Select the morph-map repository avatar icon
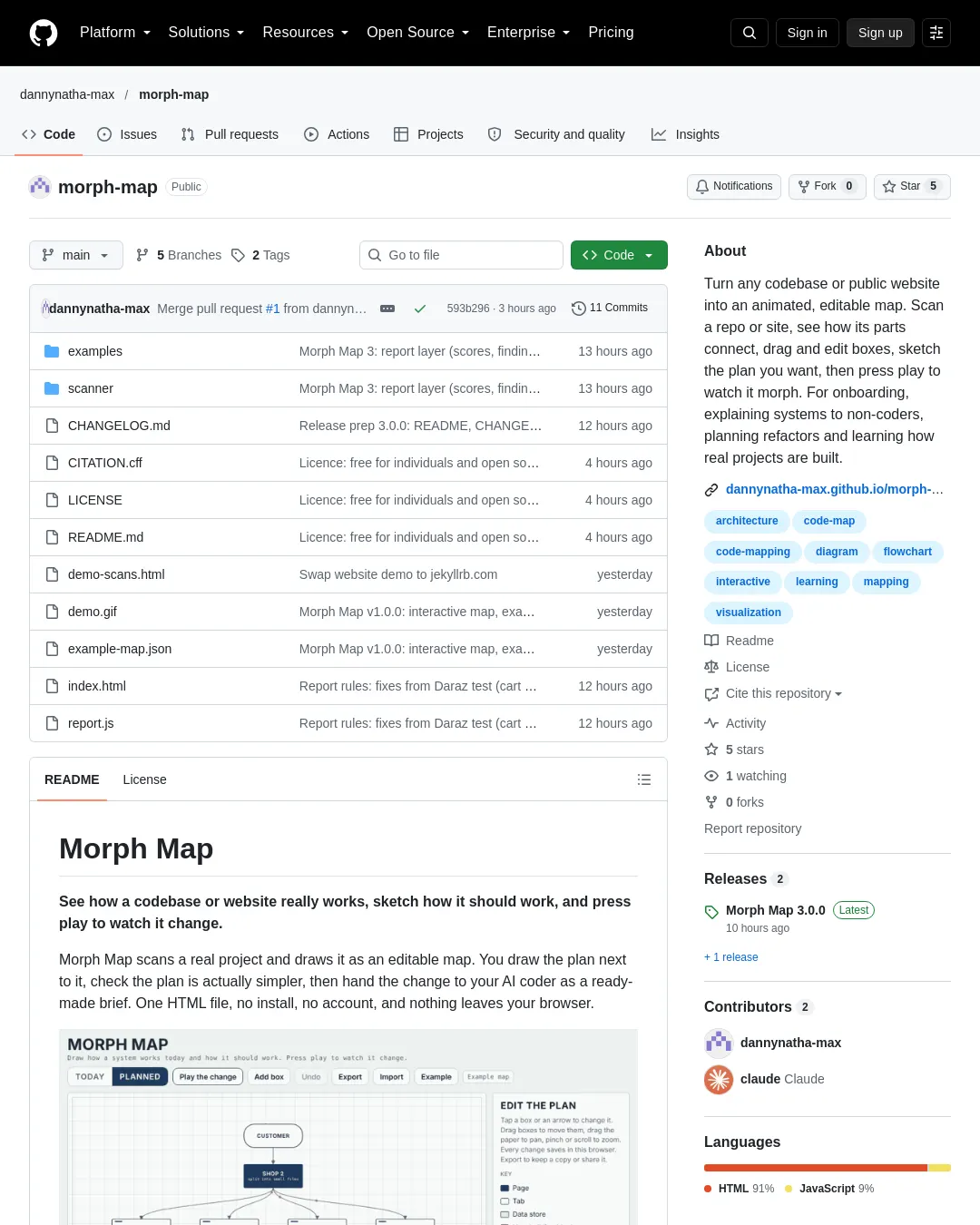Screen dimensions: 980x1225 coord(40,187)
